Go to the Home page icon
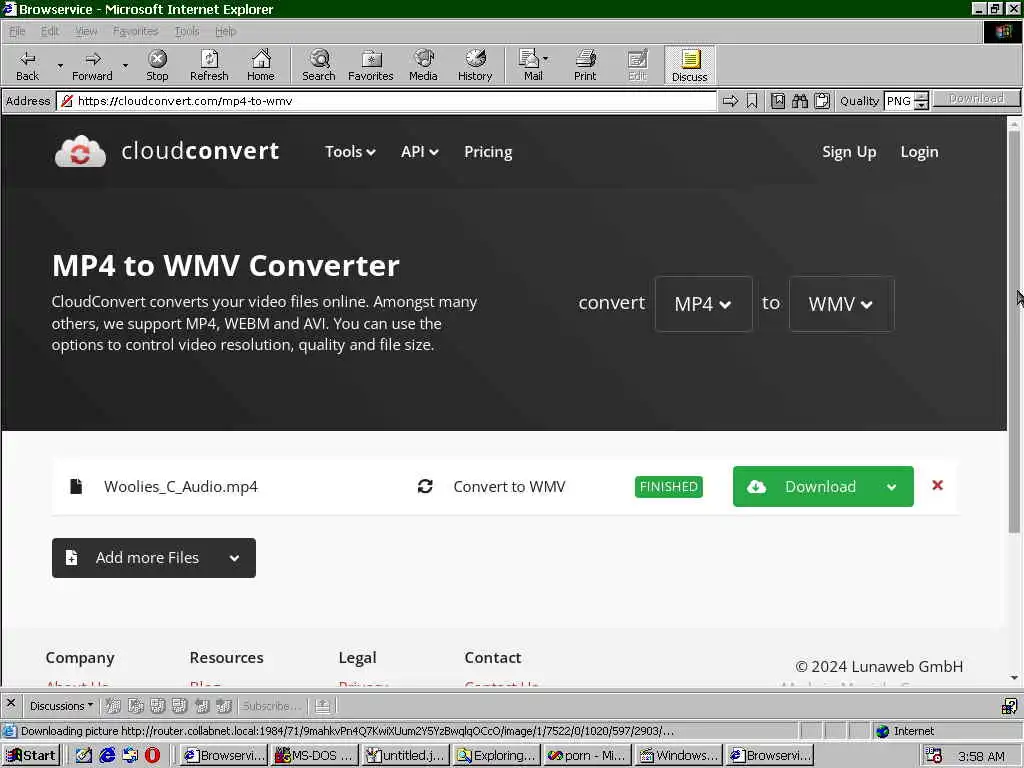Image resolution: width=1024 pixels, height=768 pixels. coord(261,65)
